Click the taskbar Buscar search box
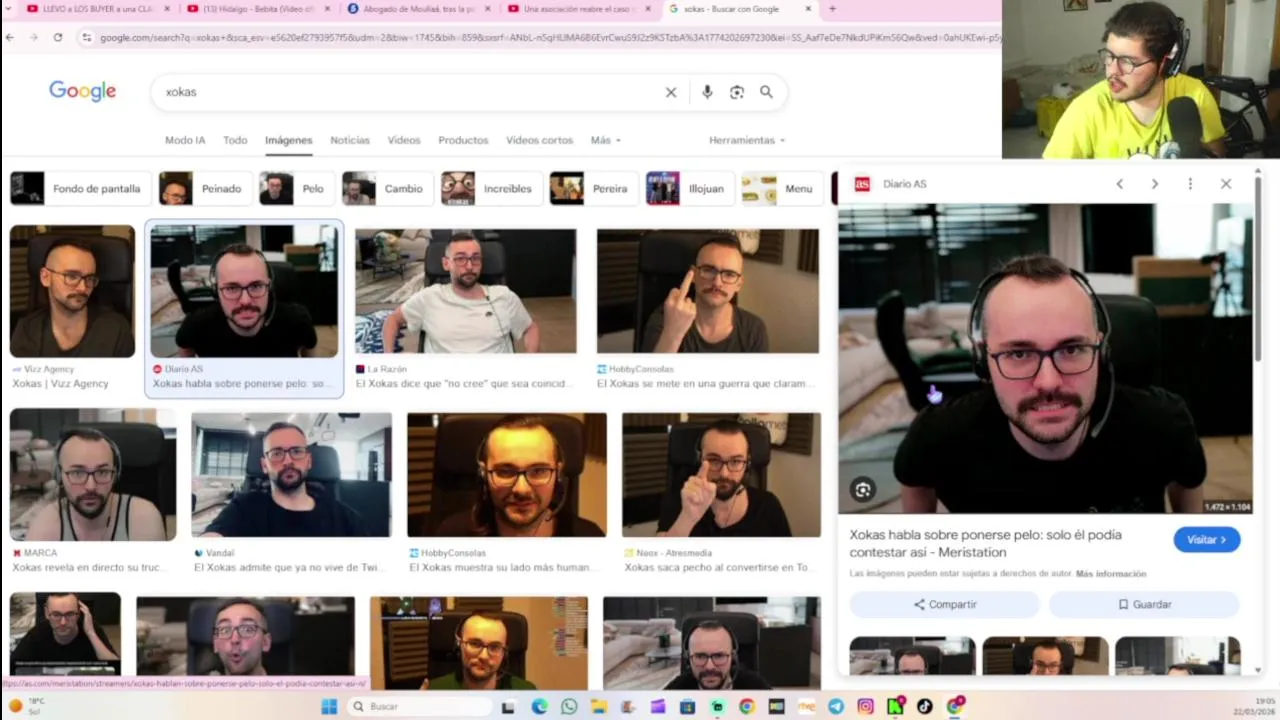The width and height of the screenshot is (1280, 720). click(x=417, y=707)
